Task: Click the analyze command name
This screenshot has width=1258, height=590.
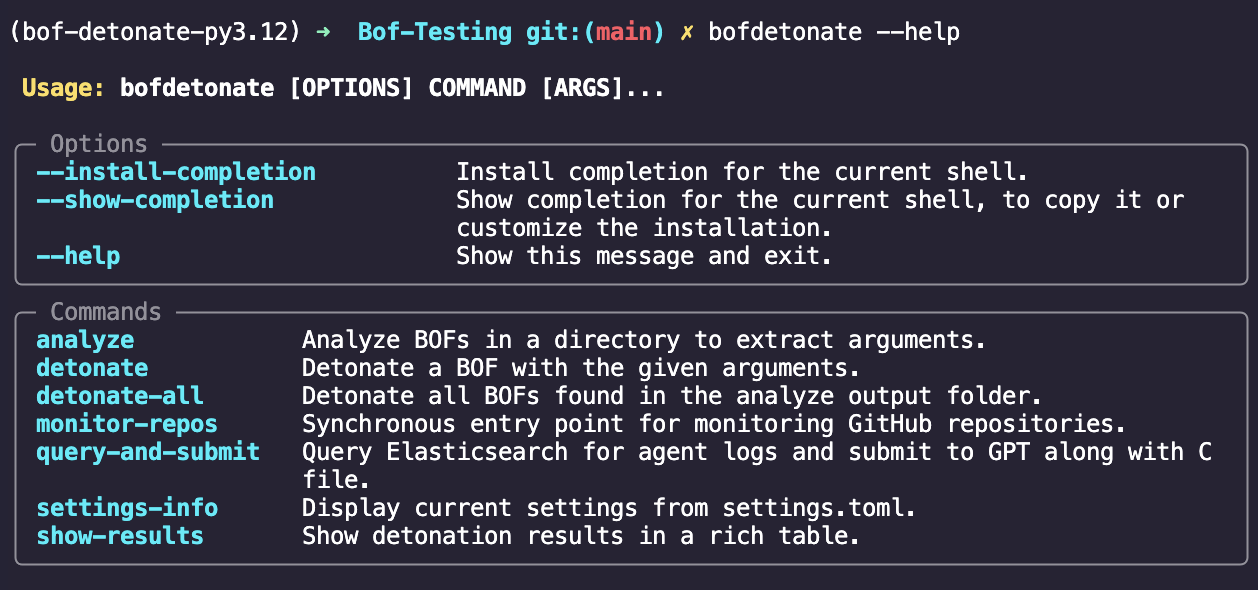Action: click(x=85, y=340)
